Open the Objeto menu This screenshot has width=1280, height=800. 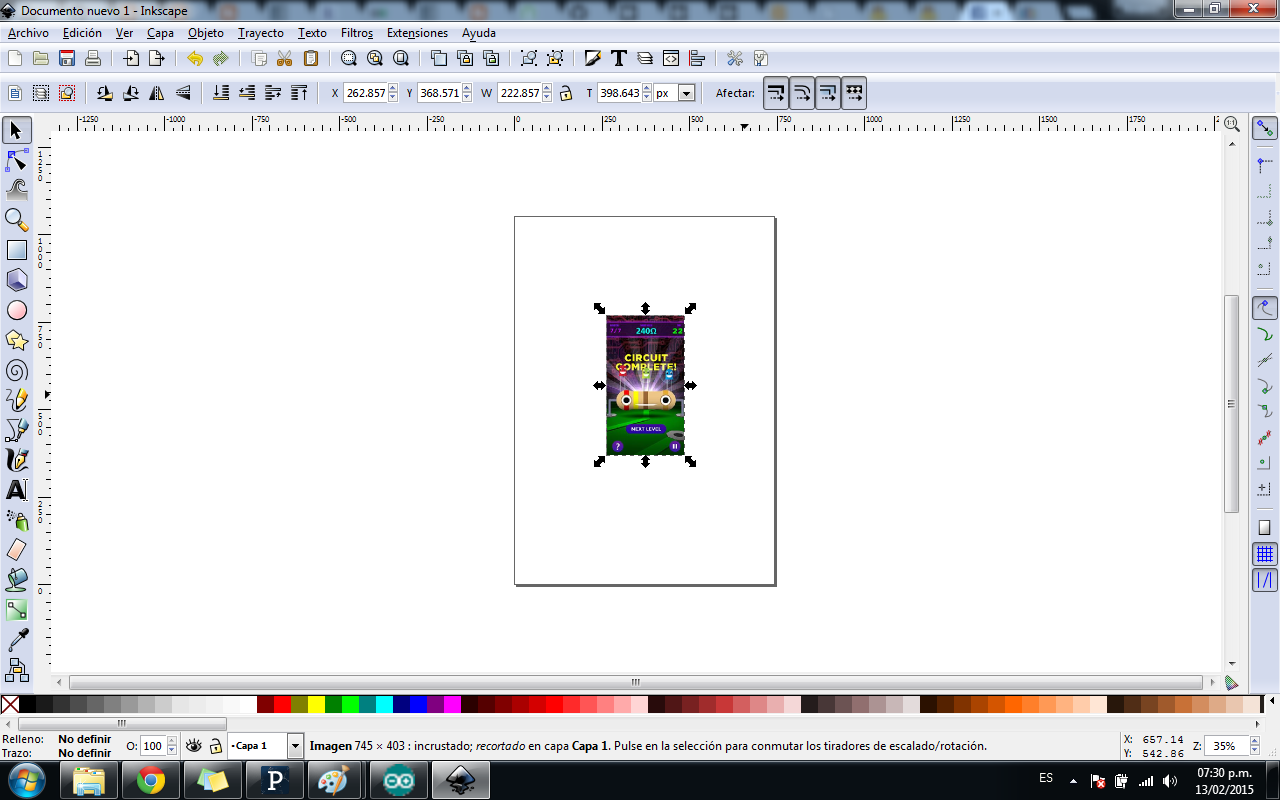tap(206, 33)
